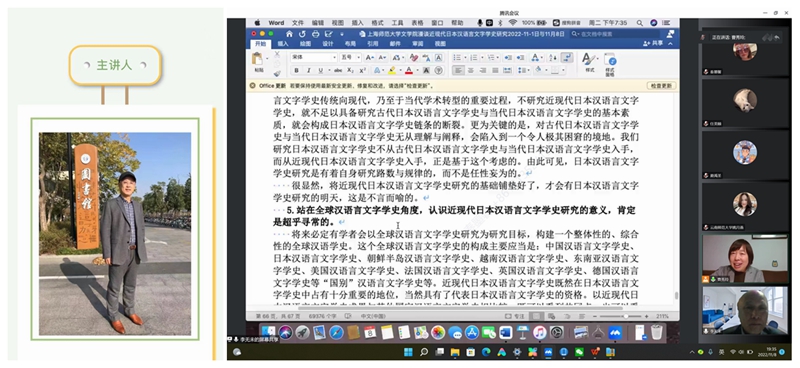800x368 pixels.
Task: Toggle center text alignment
Action: (x=470, y=70)
